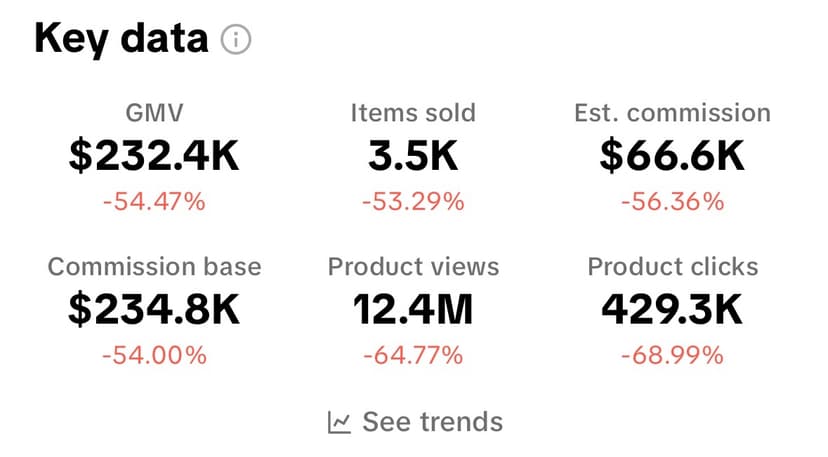The image size is (828, 457).
Task: Click the -54.47% GMV change percentage
Action: 154,201
